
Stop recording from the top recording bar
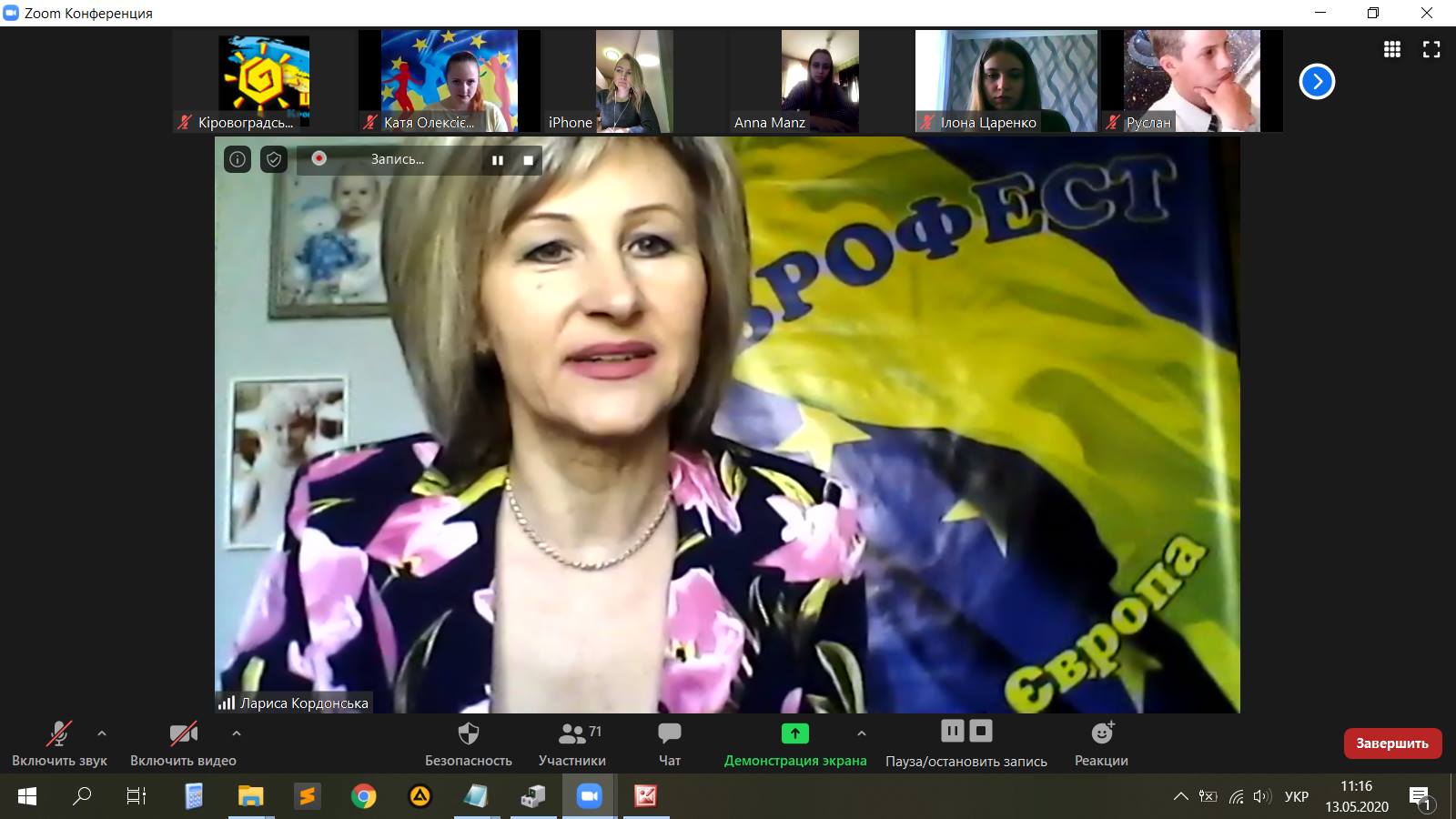[x=529, y=160]
